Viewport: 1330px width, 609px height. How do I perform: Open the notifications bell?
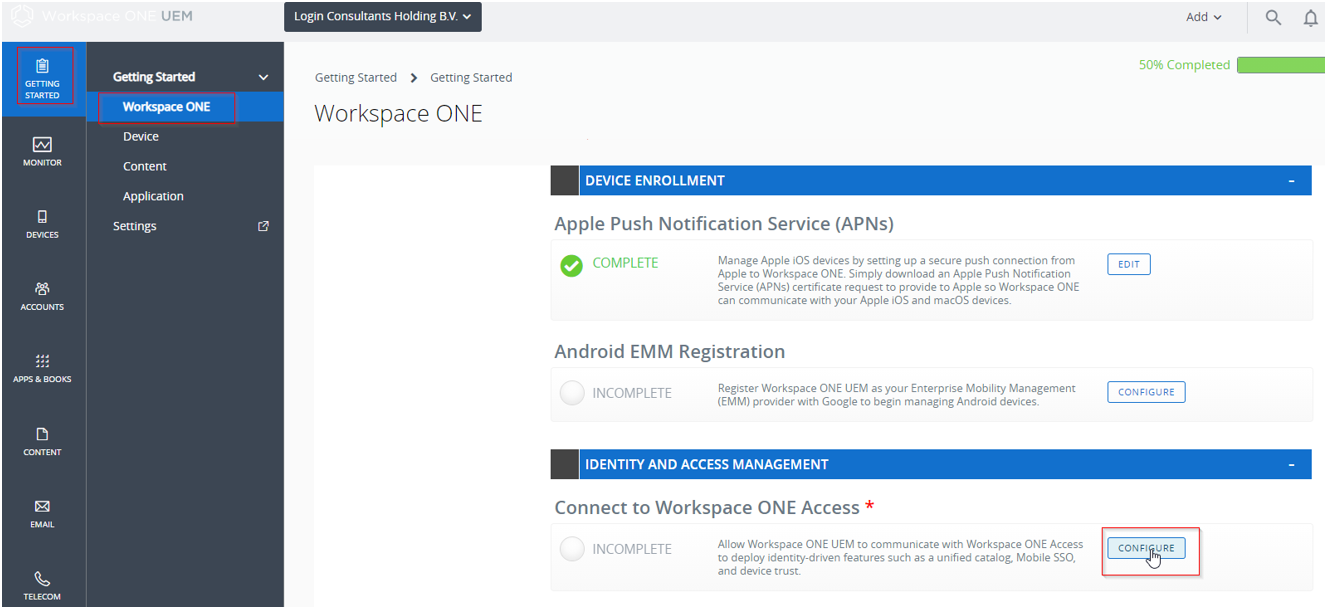point(1311,17)
